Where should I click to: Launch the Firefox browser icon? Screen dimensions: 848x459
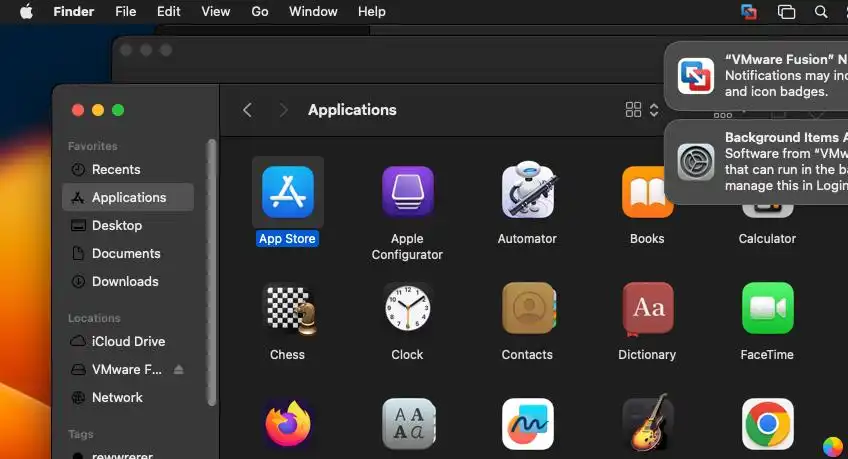(x=288, y=424)
